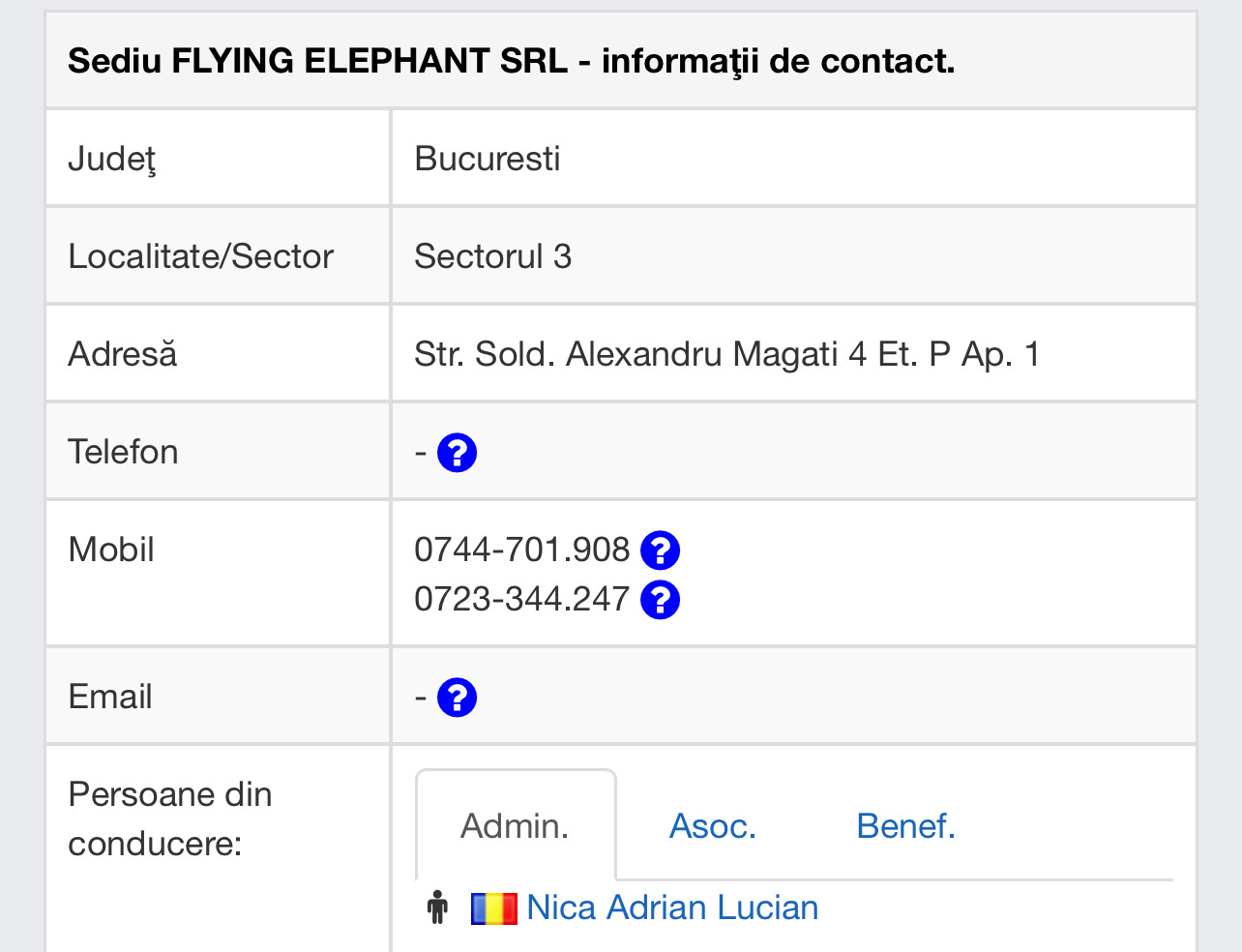Open the Benef. tab

(x=905, y=826)
